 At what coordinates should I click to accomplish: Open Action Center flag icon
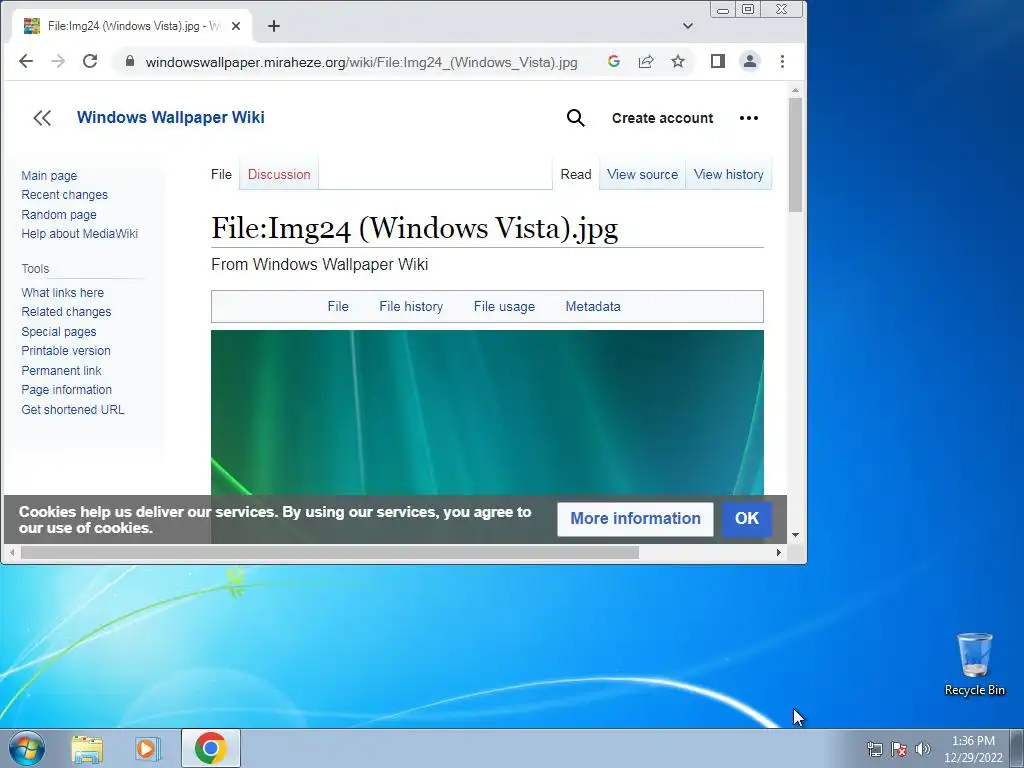click(x=899, y=749)
